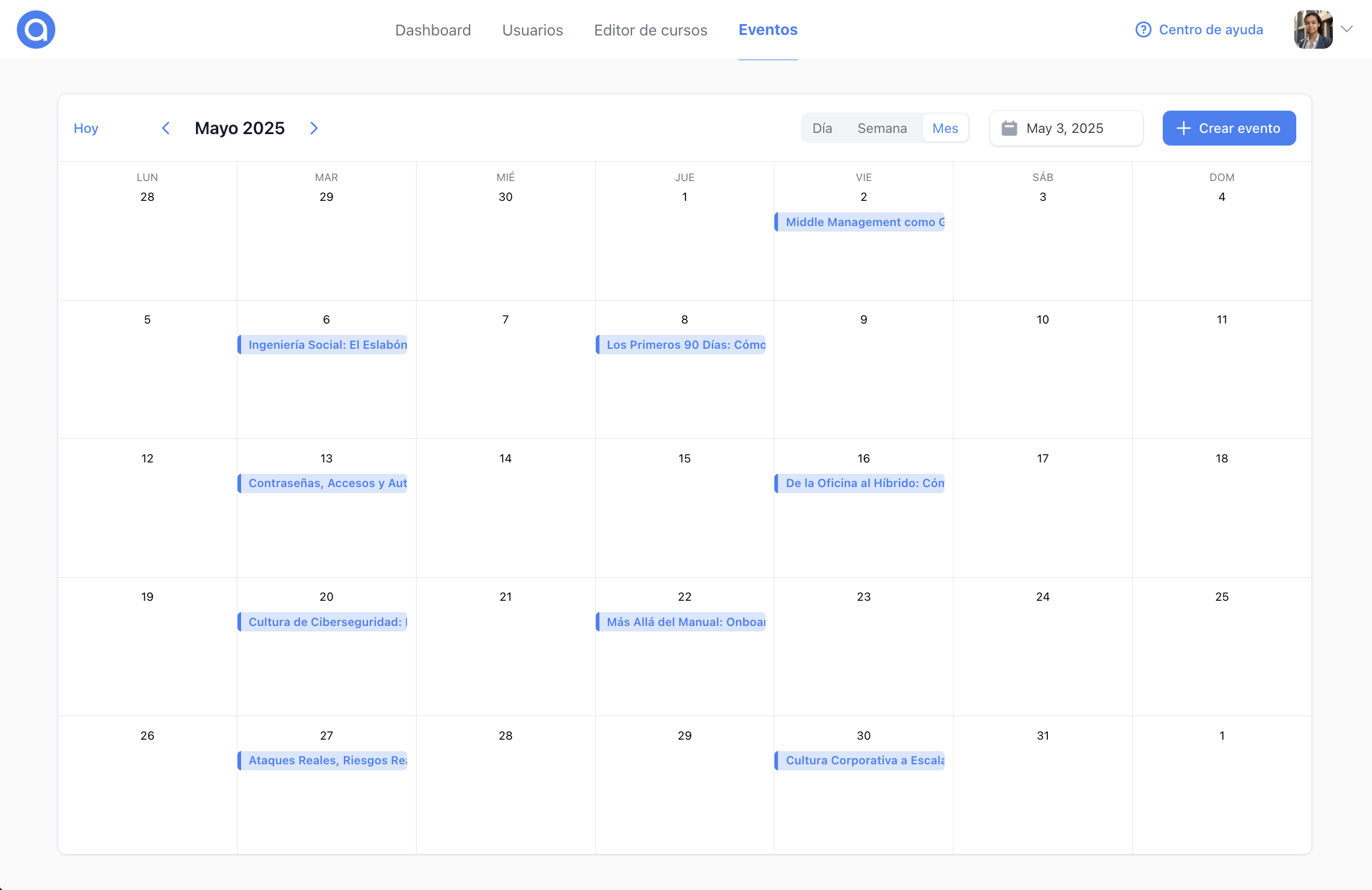Open Centro de ayuda link
This screenshot has width=1372, height=890.
(1211, 29)
